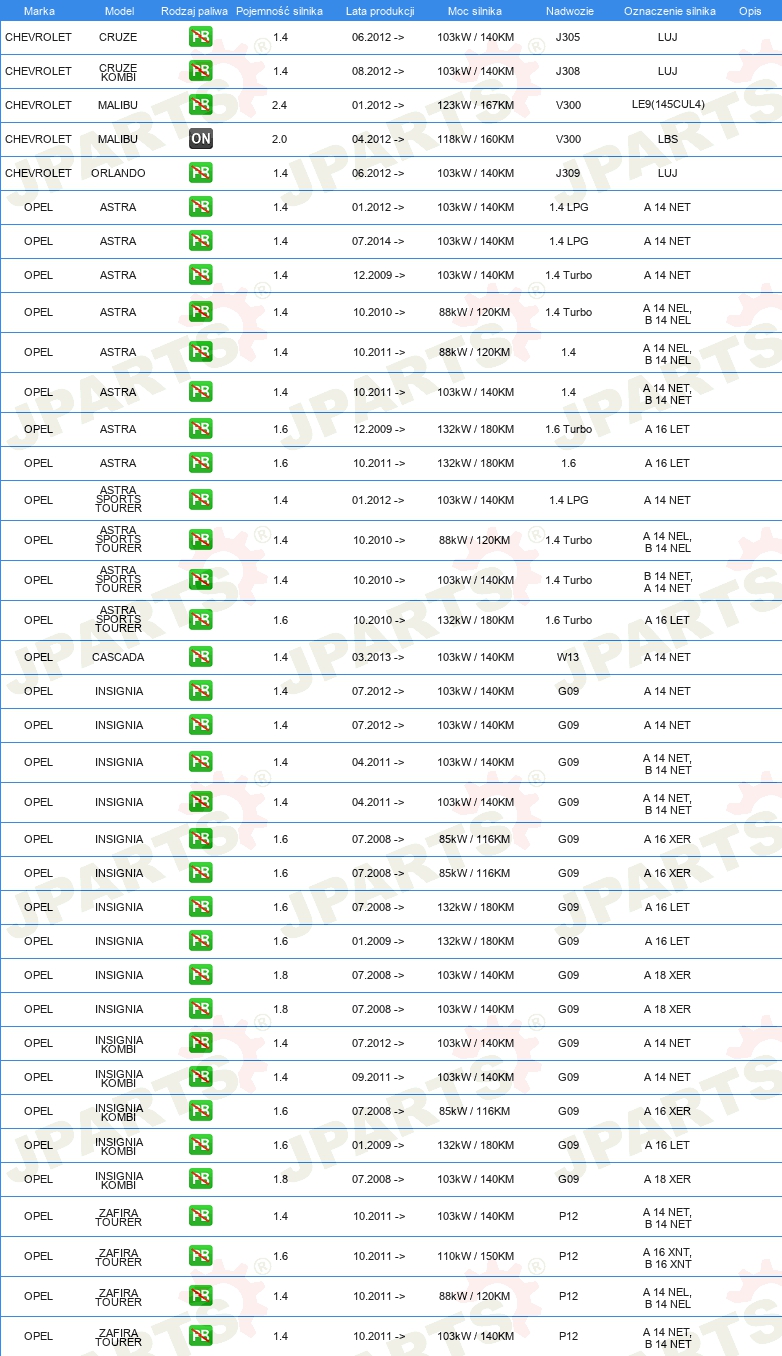Screen dimensions: 782x1356
Task: Click the body code J305
Action: click(568, 37)
